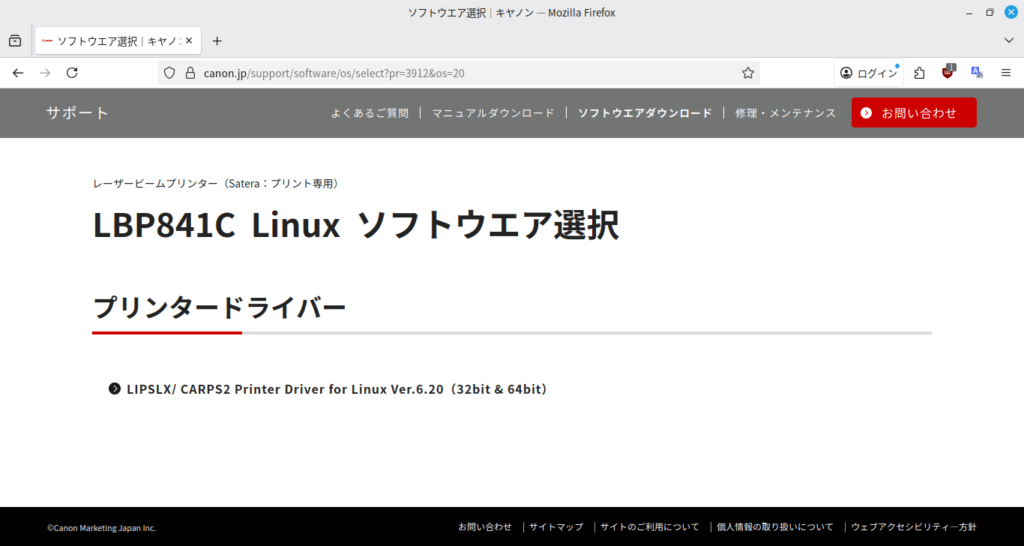This screenshot has width=1024, height=546.
Task: Open the Firefox hamburger application menu
Action: click(x=1006, y=73)
